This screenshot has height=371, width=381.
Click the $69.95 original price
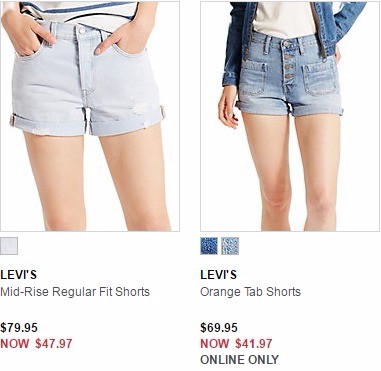(x=219, y=327)
